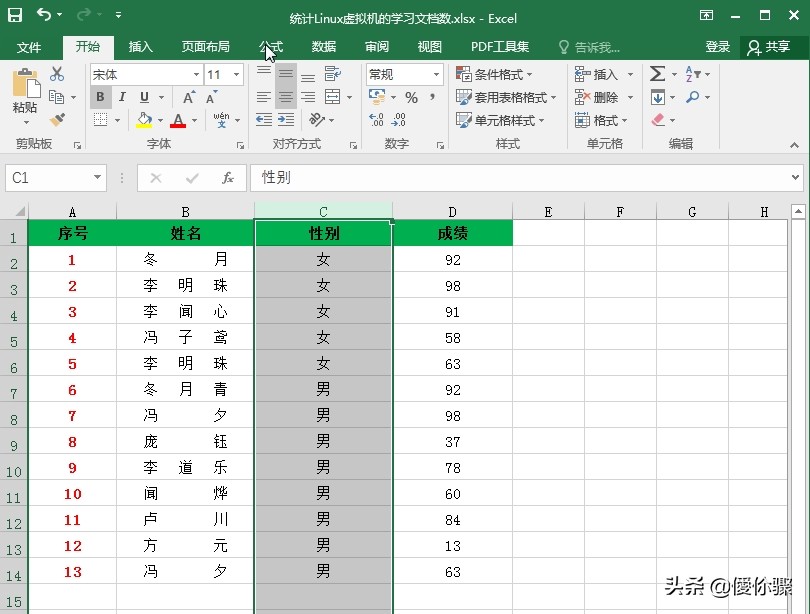810x614 pixels.
Task: Switch to the PDF工具集 tab
Action: (500, 47)
